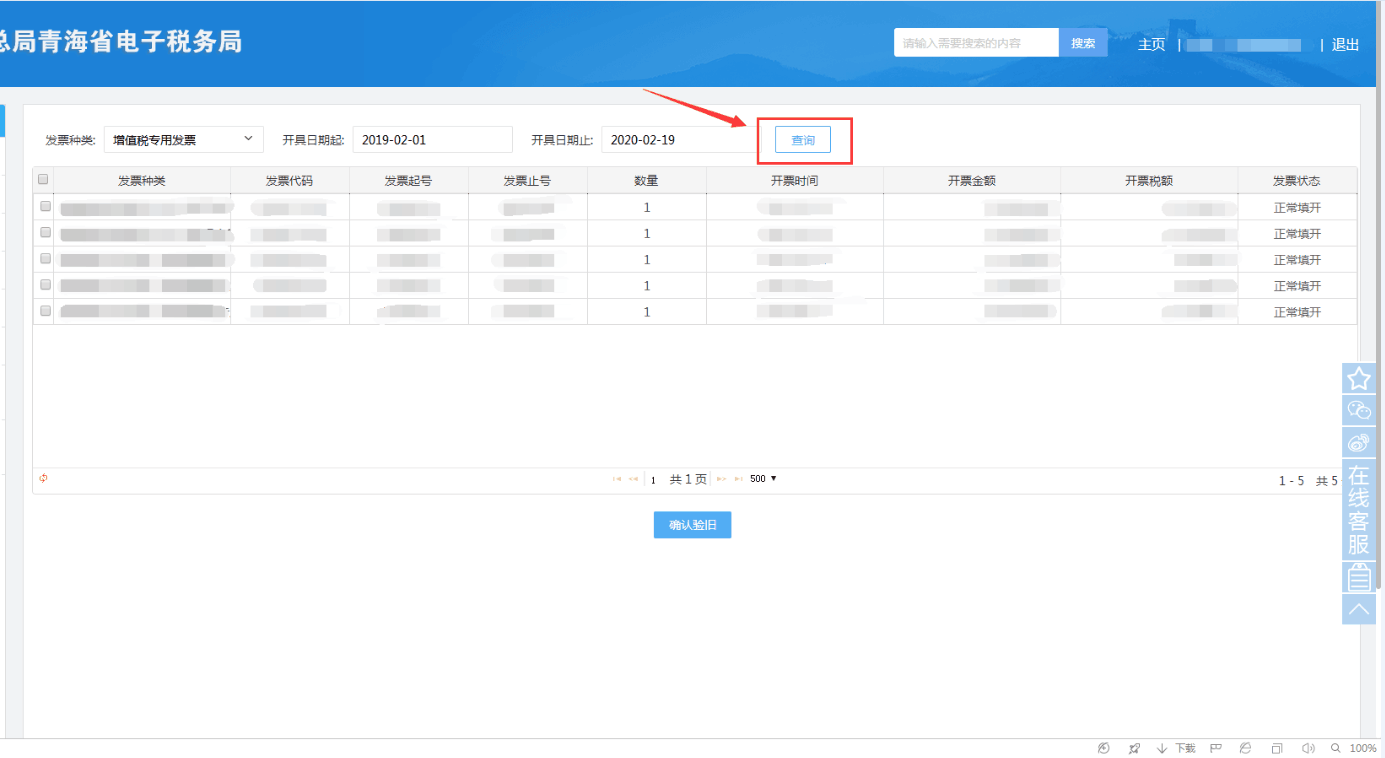The height and width of the screenshot is (758, 1385).
Task: Click the page number input box
Action: (655, 480)
